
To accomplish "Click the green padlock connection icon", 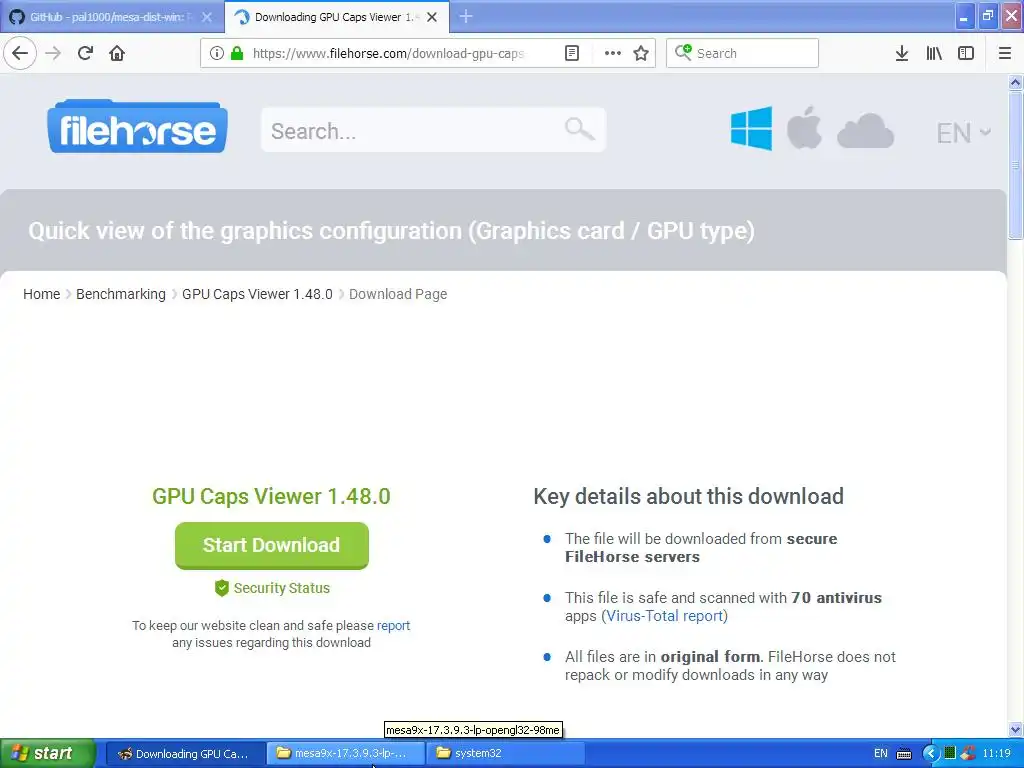I will coord(237,53).
